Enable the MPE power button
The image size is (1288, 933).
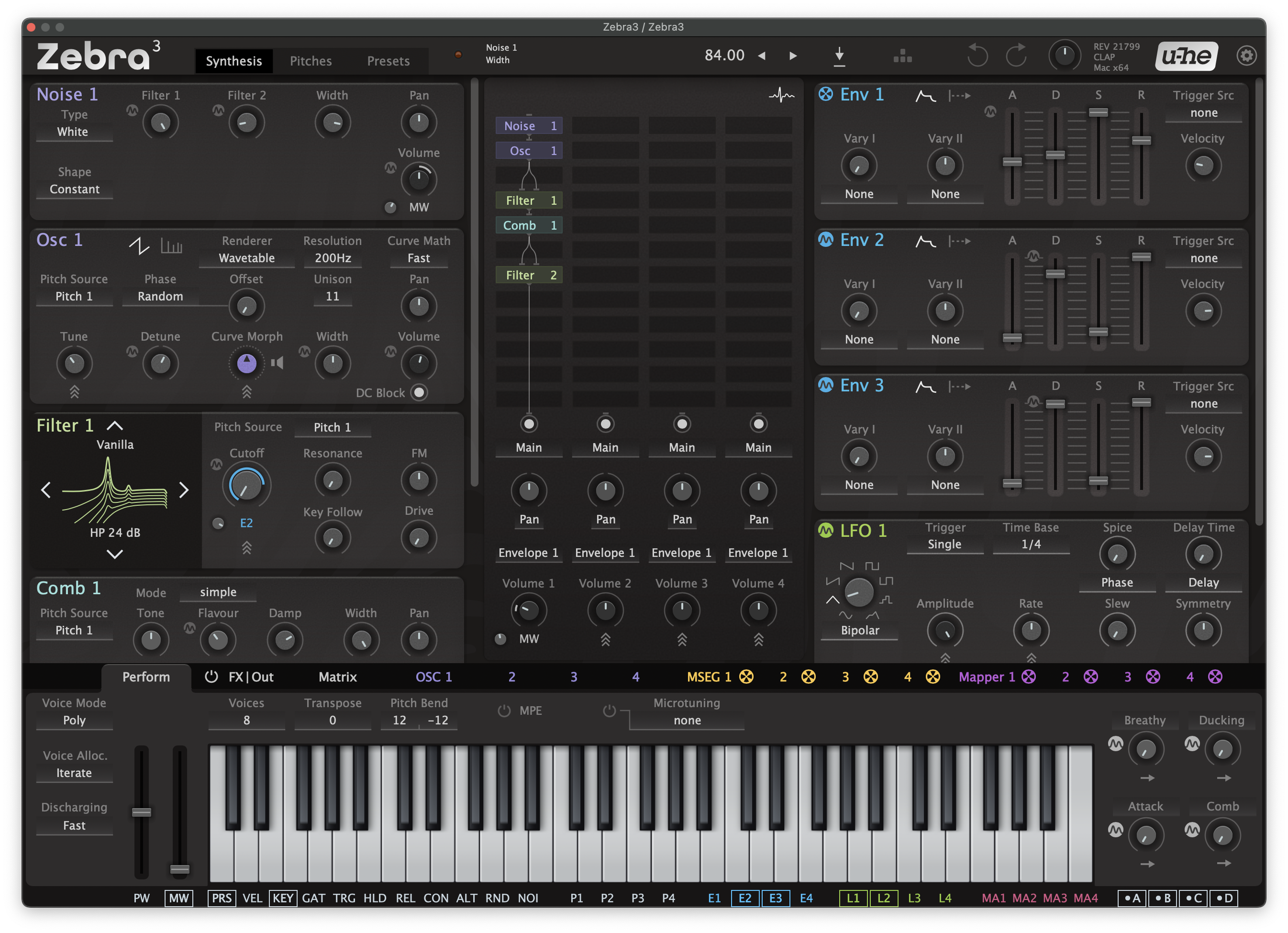coord(504,711)
